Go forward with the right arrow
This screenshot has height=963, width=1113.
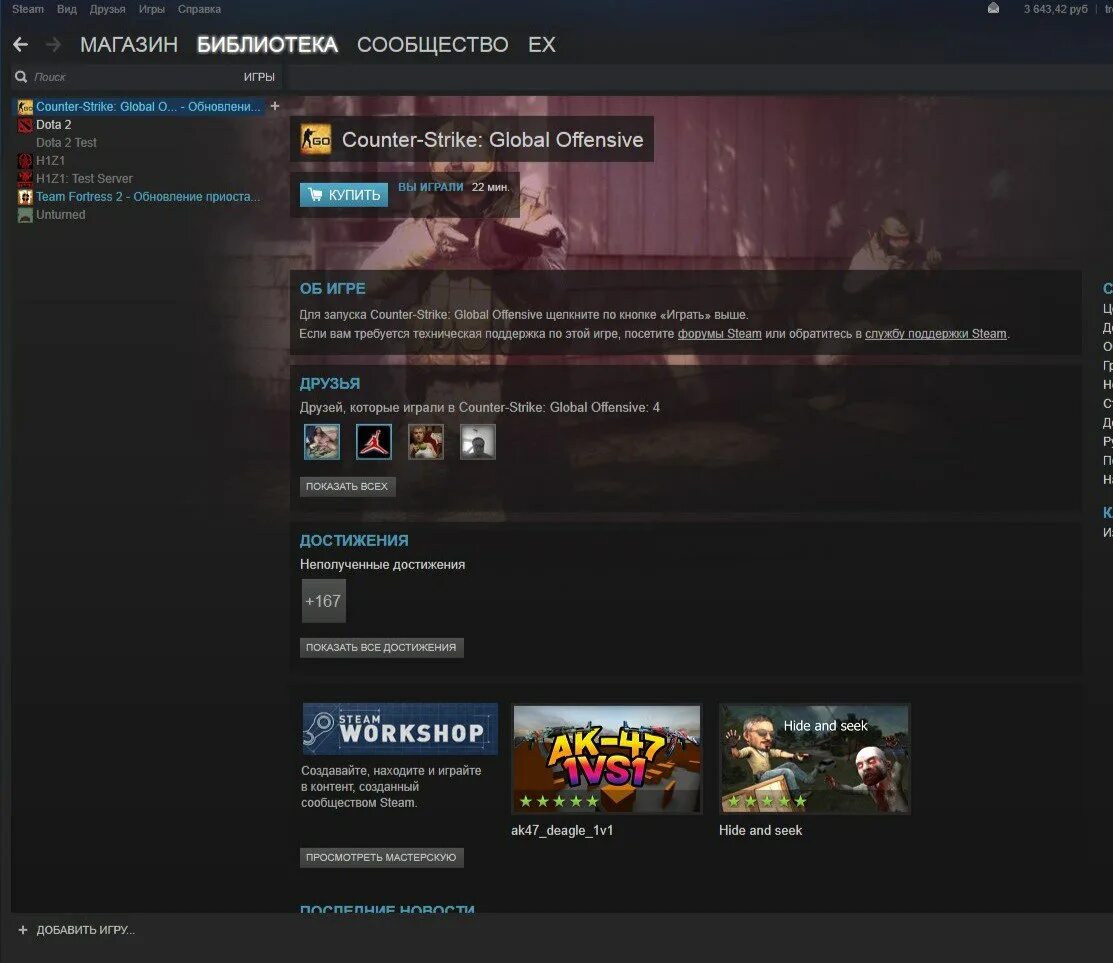(x=53, y=45)
